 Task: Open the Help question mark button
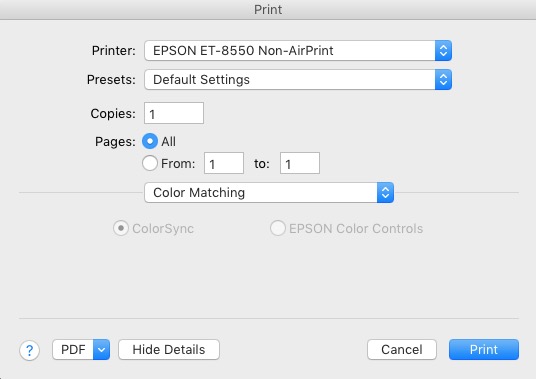click(29, 350)
